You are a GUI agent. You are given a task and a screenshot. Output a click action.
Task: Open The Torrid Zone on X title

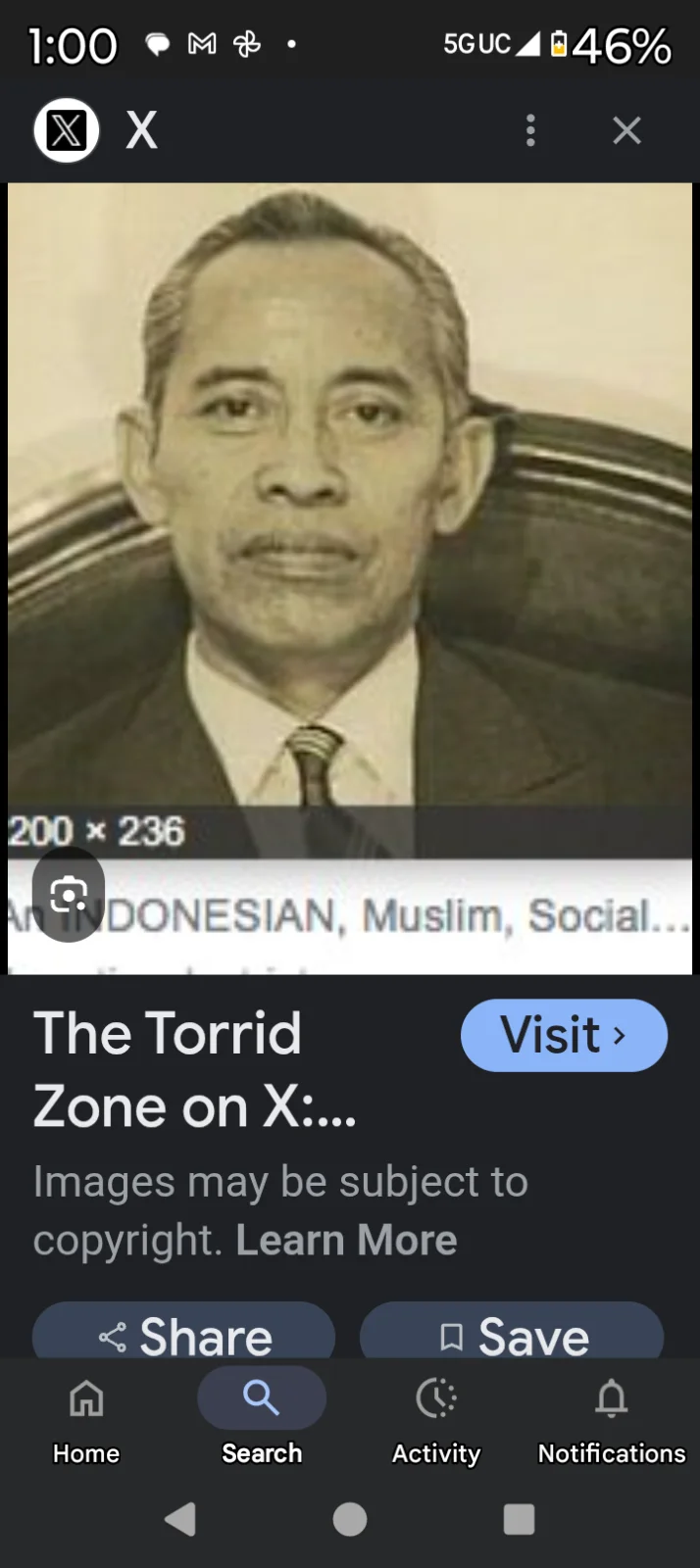click(x=195, y=1070)
